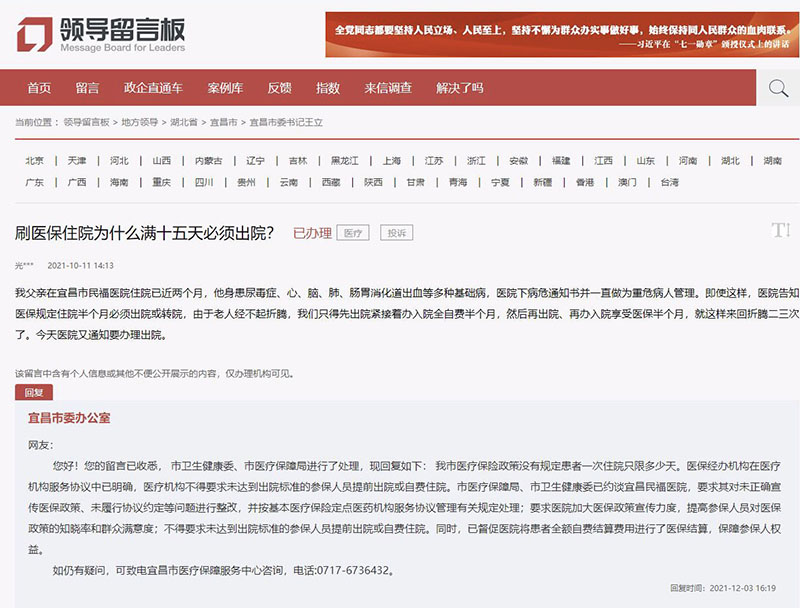Open the 留言 navigation tab
This screenshot has height=608, width=800.
point(87,88)
